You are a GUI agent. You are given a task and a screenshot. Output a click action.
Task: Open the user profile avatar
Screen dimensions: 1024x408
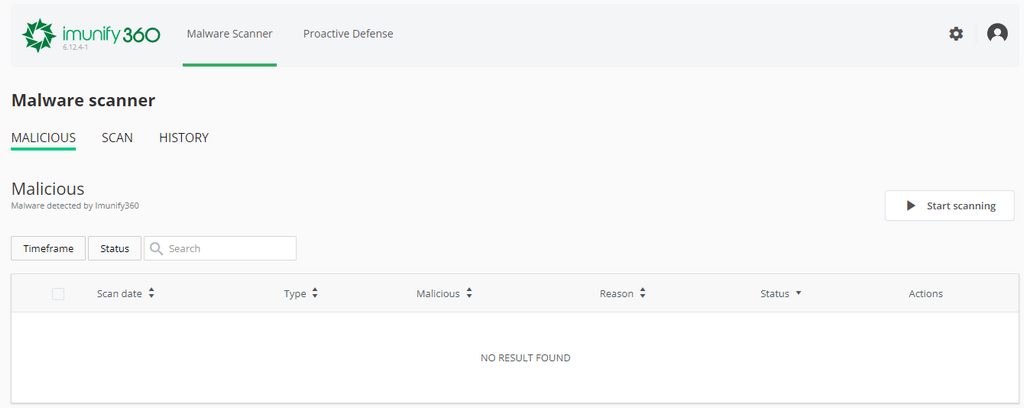[997, 34]
